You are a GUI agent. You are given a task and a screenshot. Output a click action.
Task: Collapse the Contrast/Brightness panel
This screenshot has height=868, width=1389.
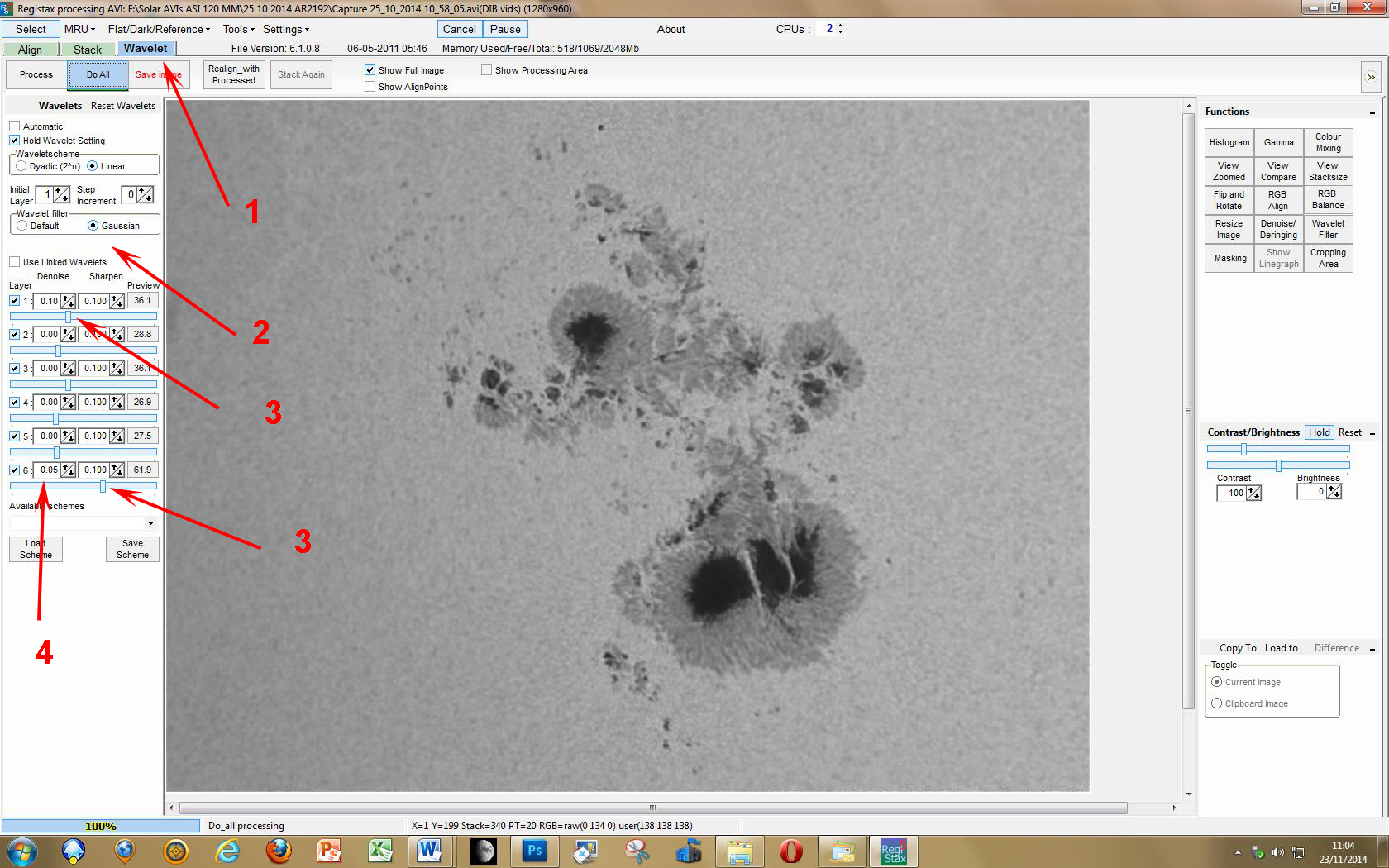tap(1372, 433)
